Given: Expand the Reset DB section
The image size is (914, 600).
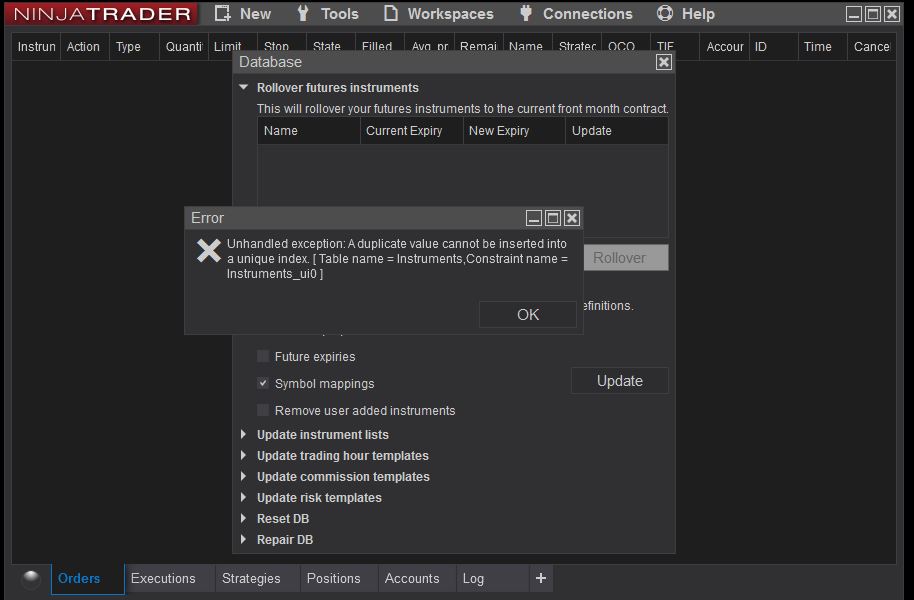Looking at the screenshot, I should pos(244,518).
